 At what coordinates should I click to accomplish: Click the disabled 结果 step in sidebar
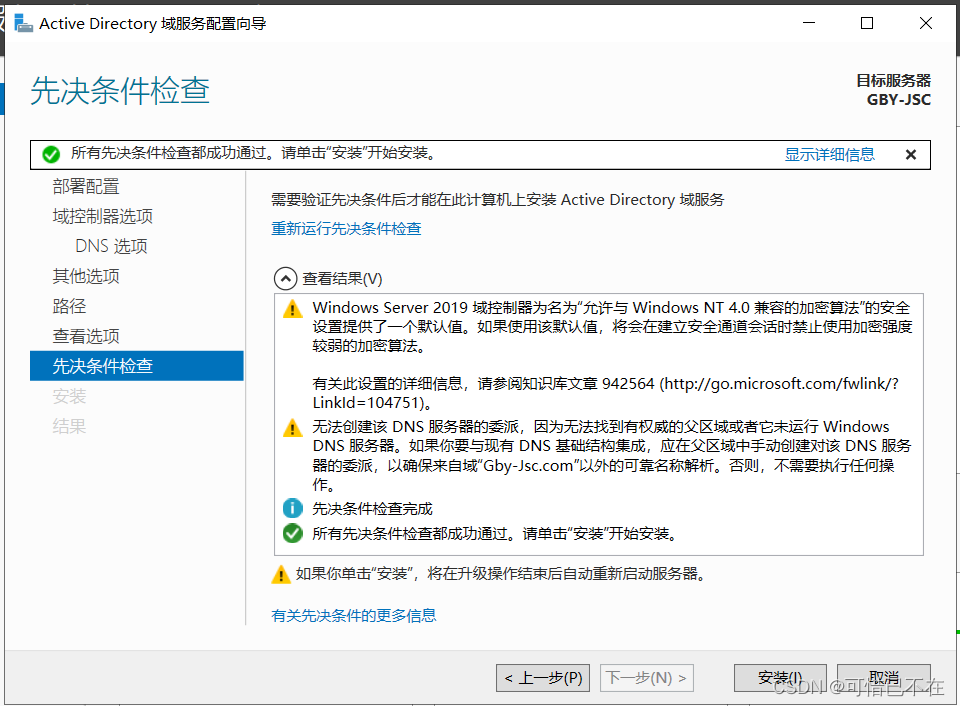(x=69, y=426)
